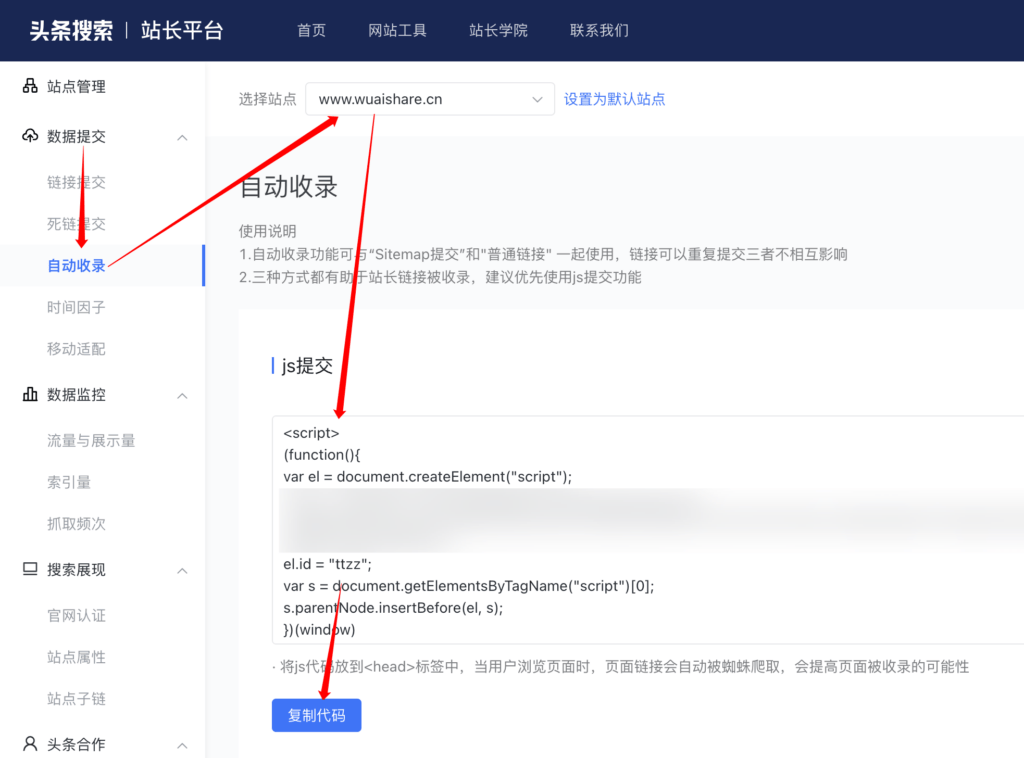This screenshot has height=758, width=1024.
Task: Click the dropdown arrow beside www.wuaishare.cn
Action: click(537, 100)
